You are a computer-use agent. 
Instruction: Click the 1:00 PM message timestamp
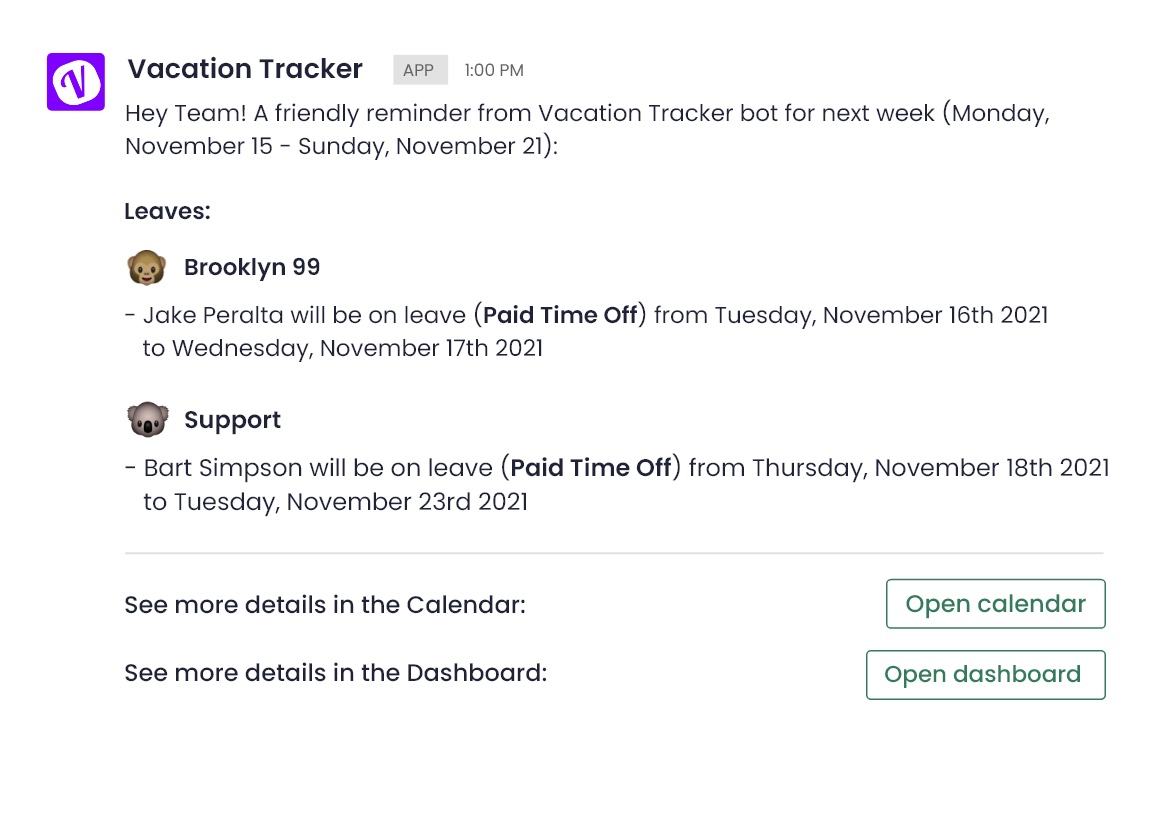[493, 70]
